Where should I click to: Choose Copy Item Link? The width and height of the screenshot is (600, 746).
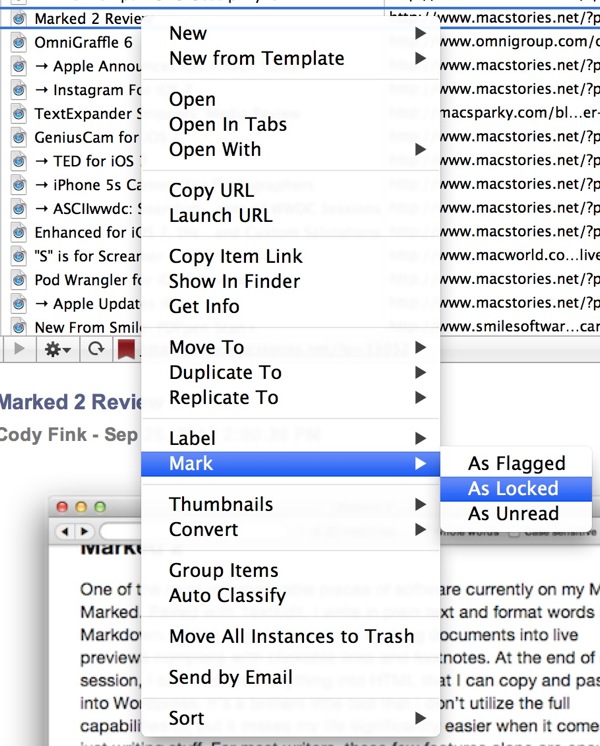pos(290,256)
